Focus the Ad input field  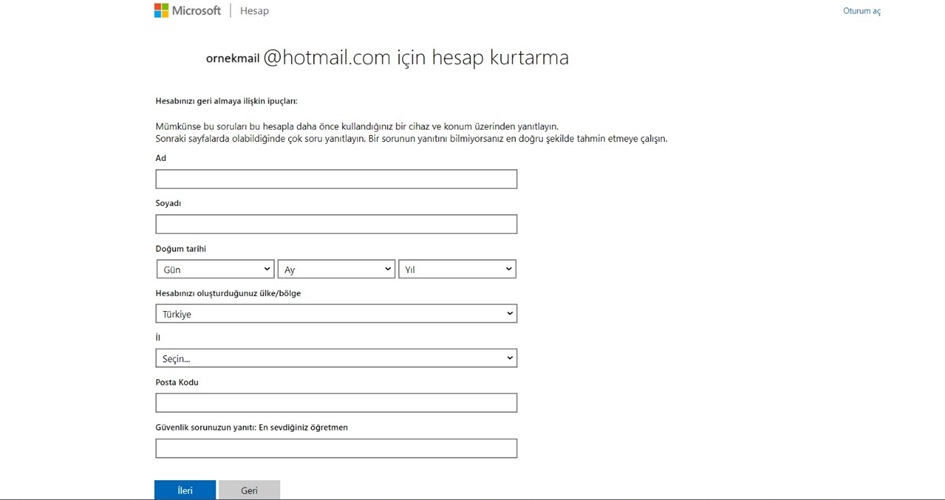[336, 179]
